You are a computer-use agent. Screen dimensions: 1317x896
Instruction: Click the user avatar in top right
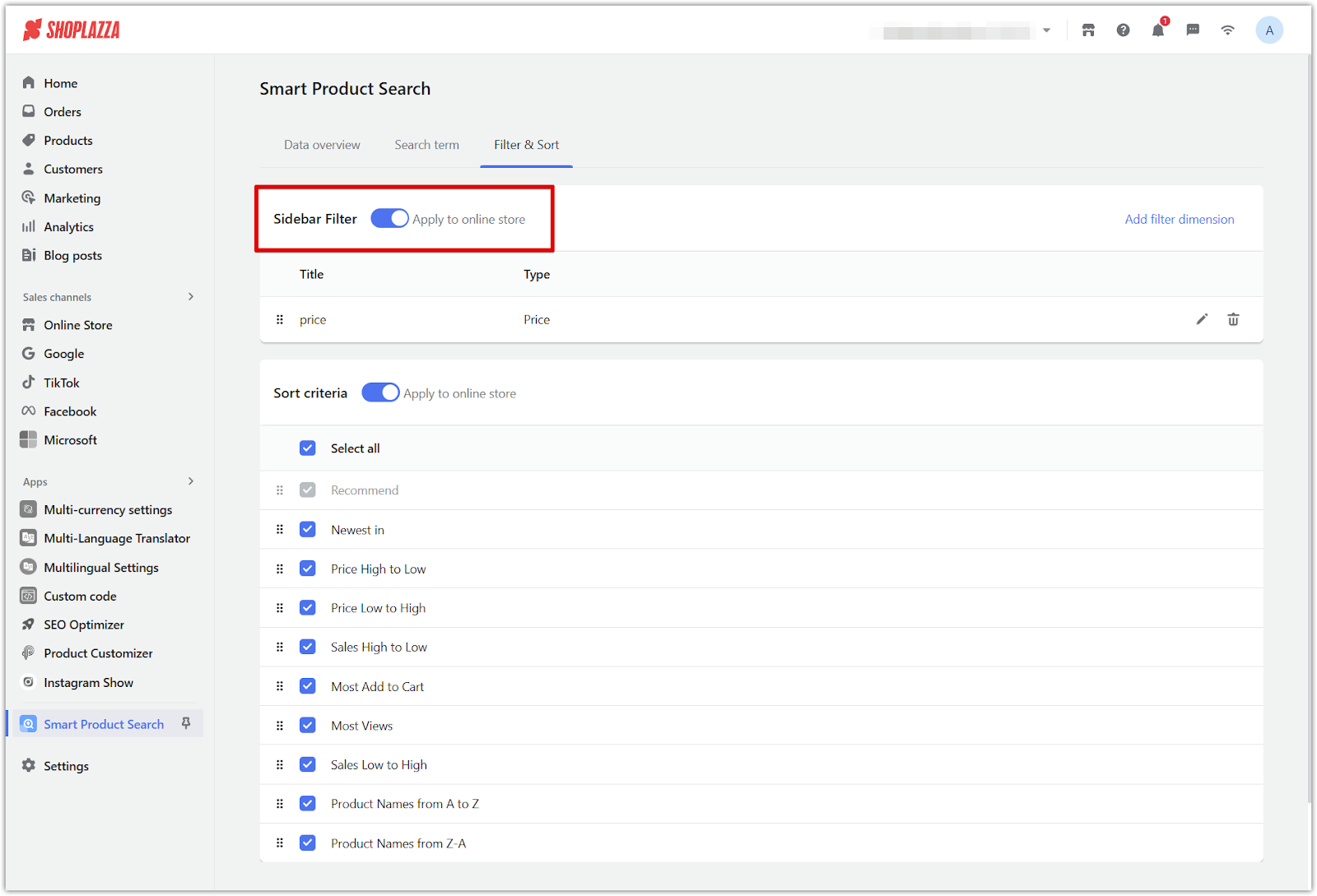point(1268,30)
